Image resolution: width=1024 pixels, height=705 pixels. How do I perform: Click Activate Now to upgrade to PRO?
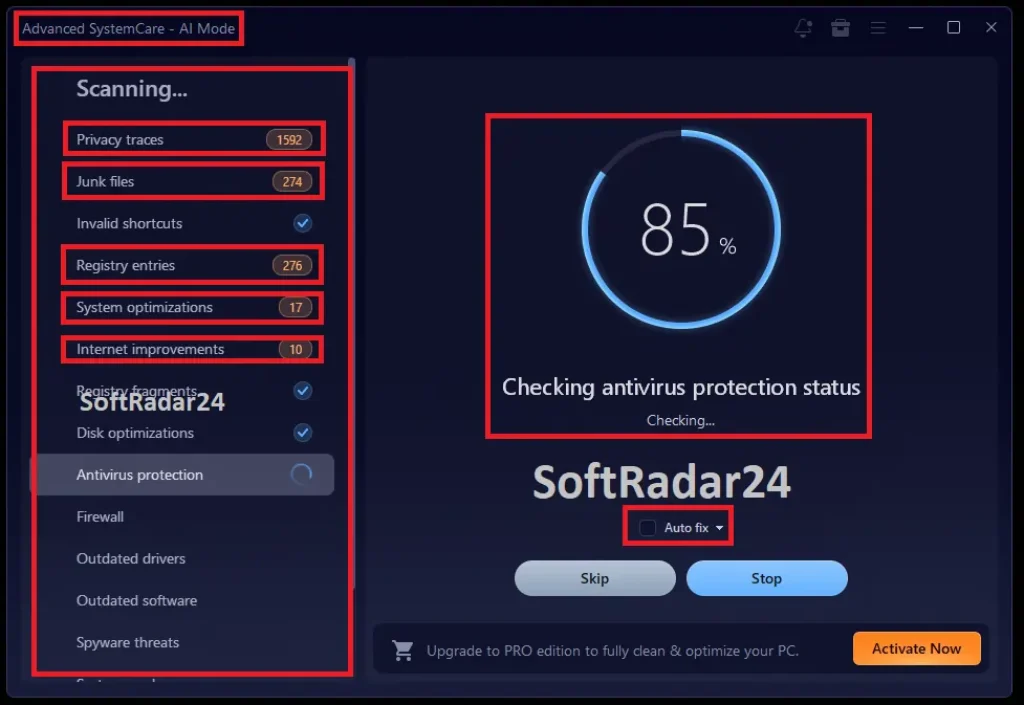tap(916, 648)
